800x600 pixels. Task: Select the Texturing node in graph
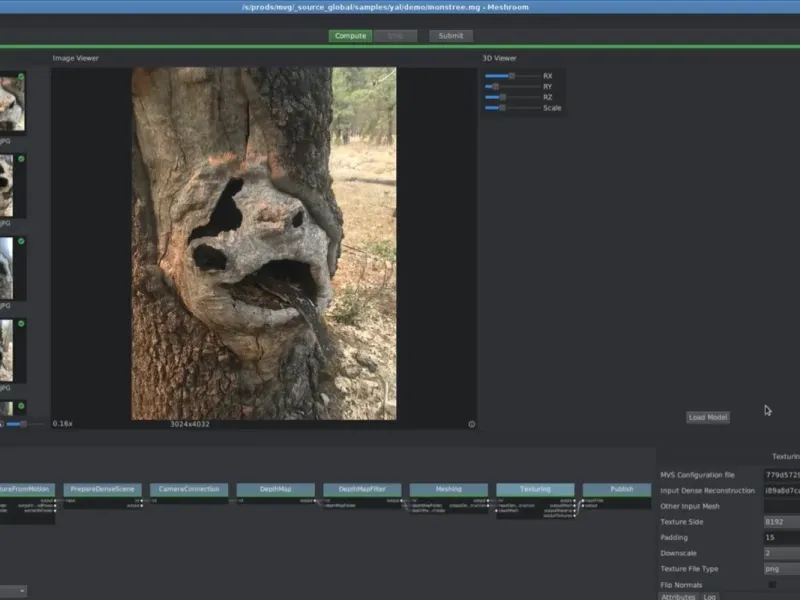click(535, 489)
